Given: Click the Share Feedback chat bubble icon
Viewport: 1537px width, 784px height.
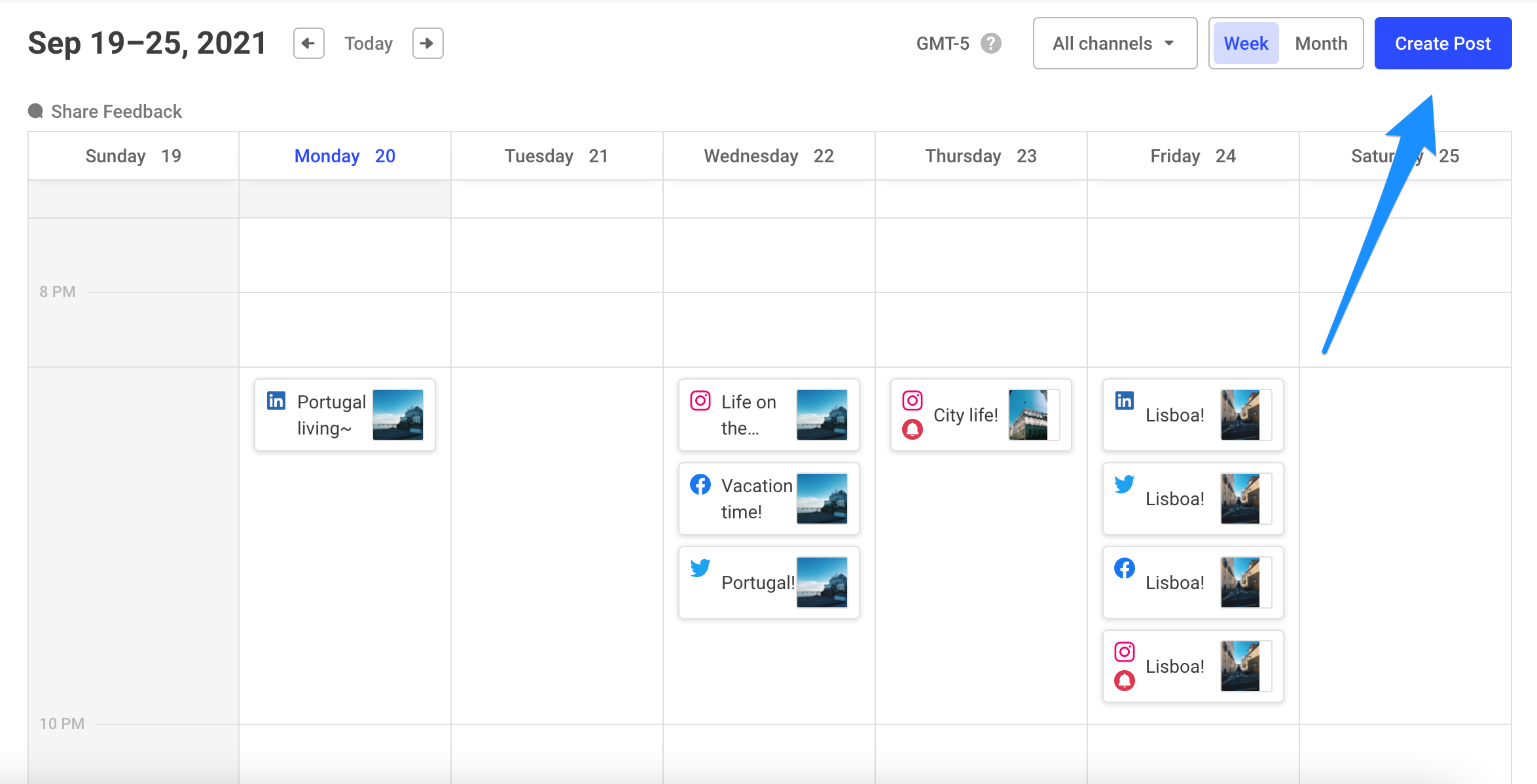Looking at the screenshot, I should coord(36,111).
